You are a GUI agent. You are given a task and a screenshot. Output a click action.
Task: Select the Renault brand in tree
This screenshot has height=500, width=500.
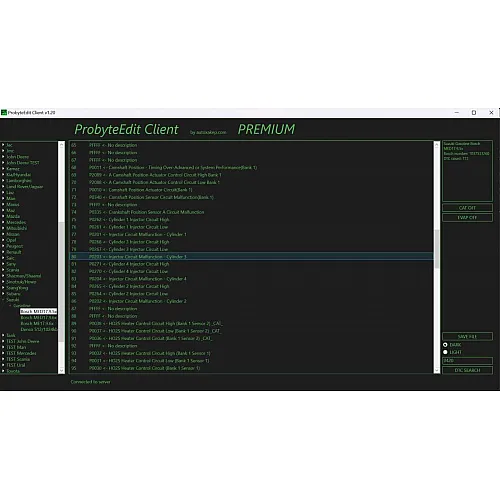(x=14, y=252)
